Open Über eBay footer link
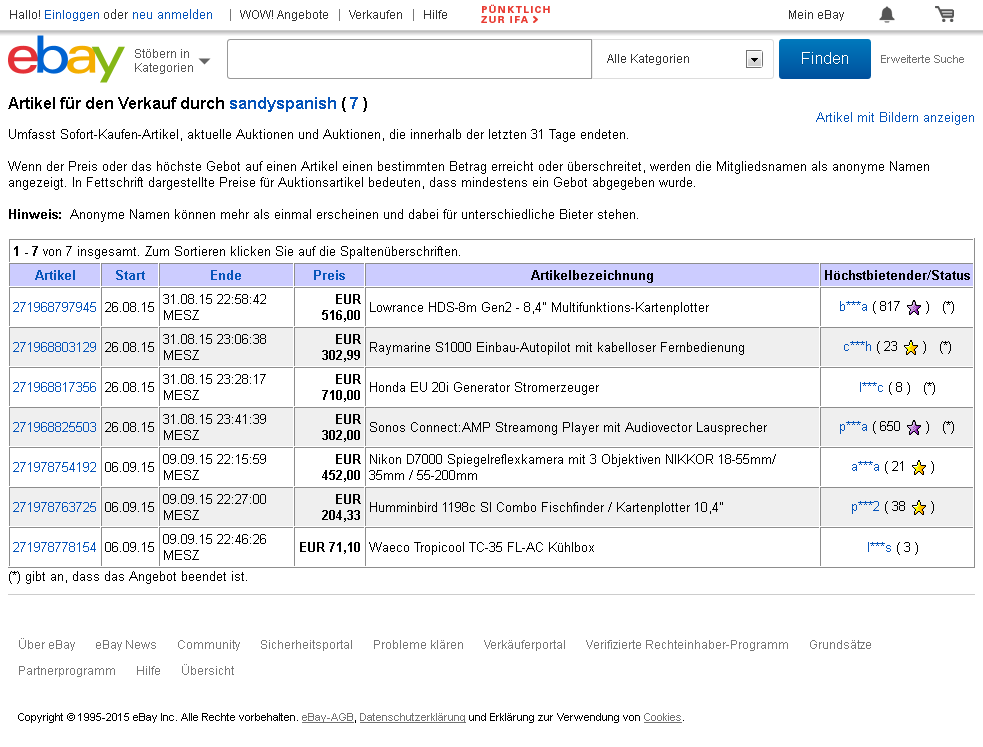Image resolution: width=983 pixels, height=747 pixels. pos(46,645)
